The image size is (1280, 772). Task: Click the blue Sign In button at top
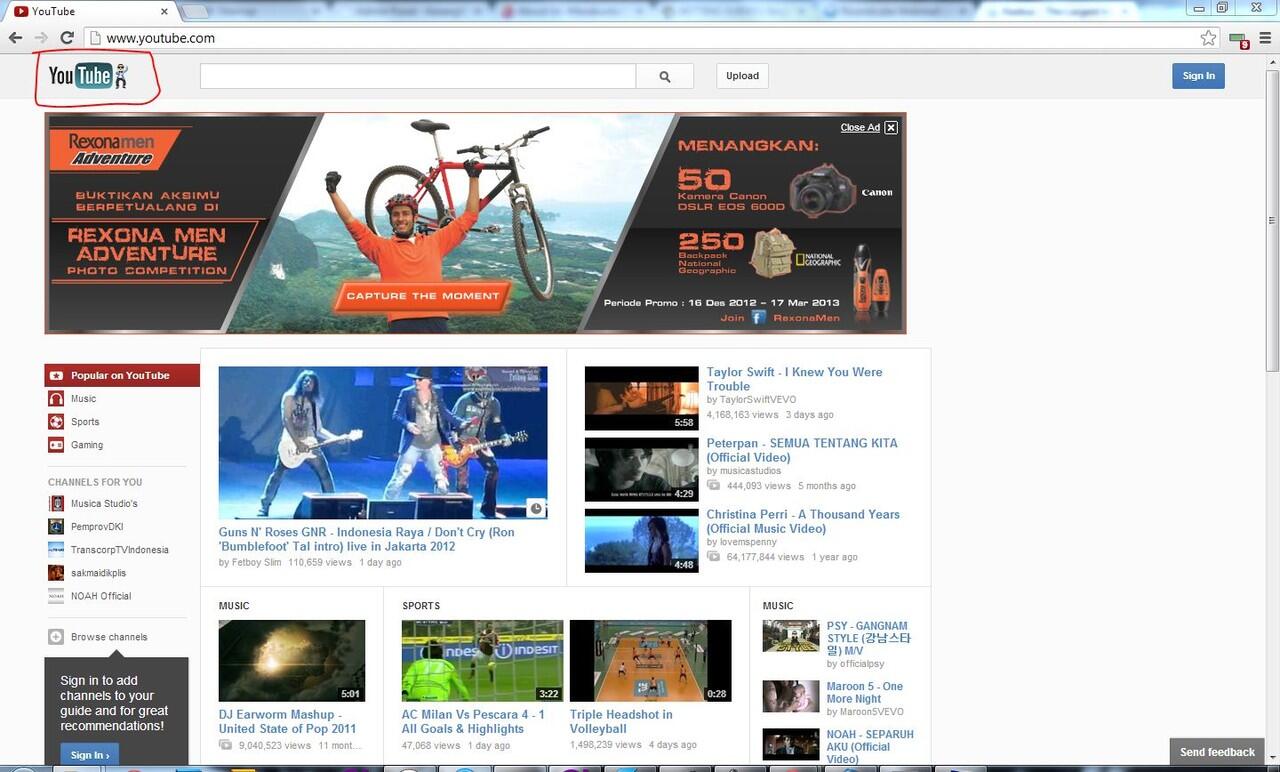pos(1198,76)
